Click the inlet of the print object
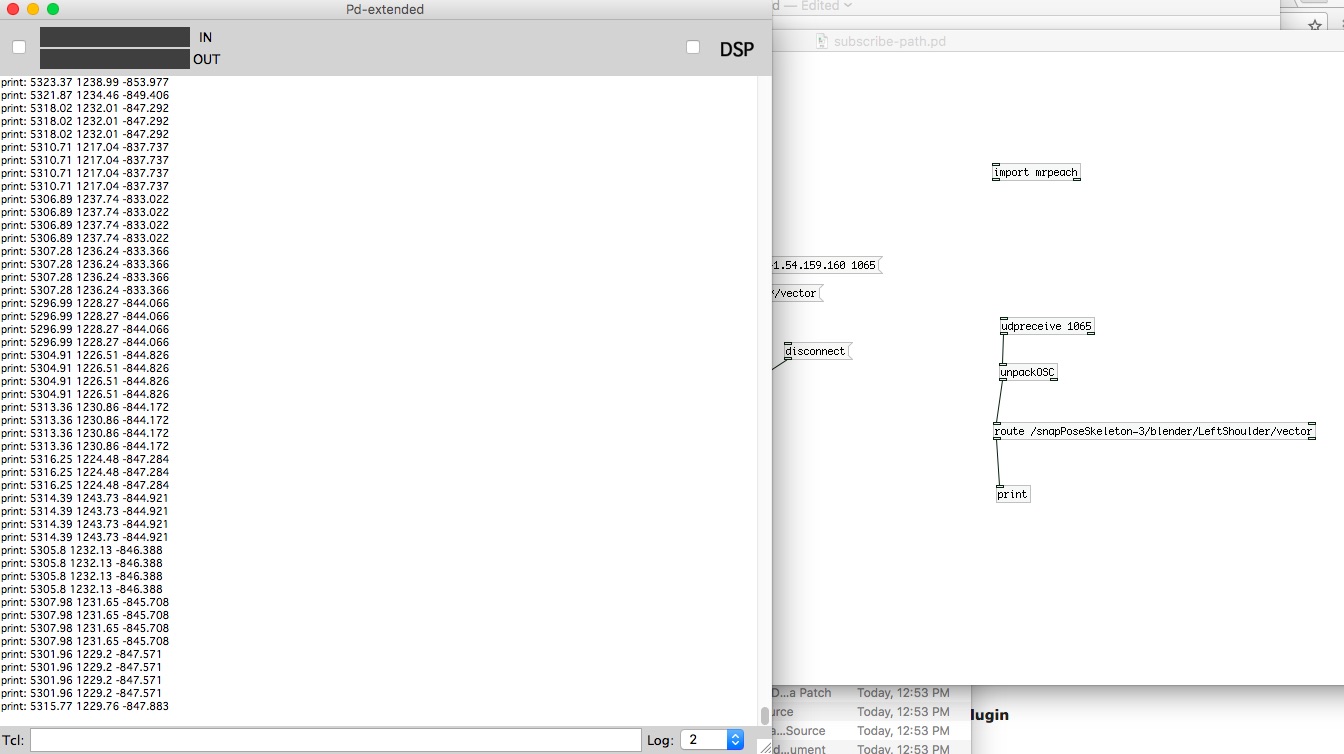The image size is (1344, 754). pyautogui.click(x=1000, y=486)
